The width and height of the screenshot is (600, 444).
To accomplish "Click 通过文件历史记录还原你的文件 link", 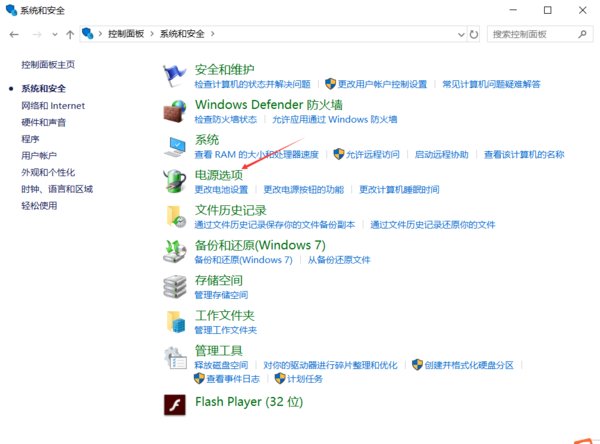I will point(433,225).
